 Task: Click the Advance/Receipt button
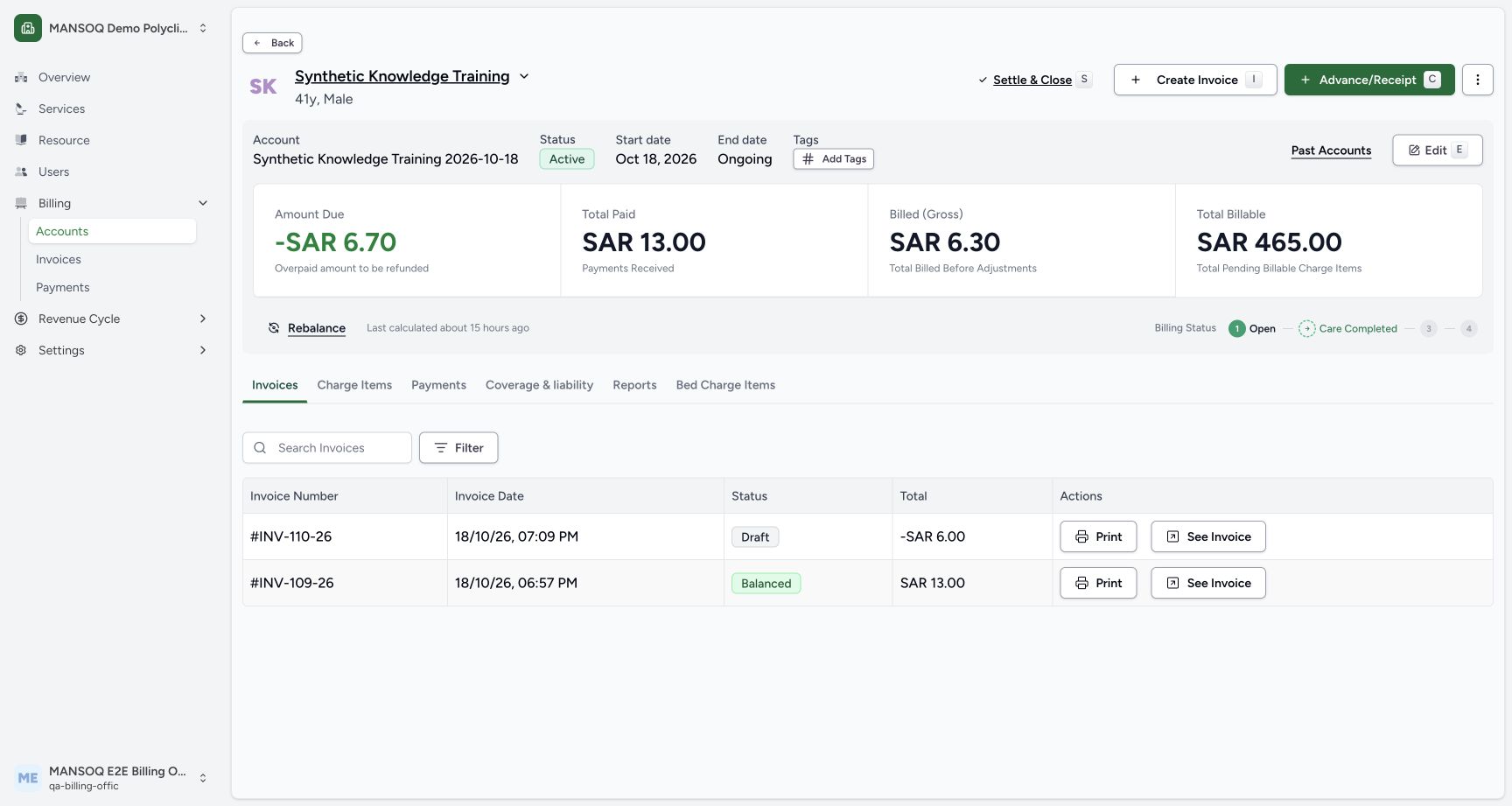click(1369, 80)
